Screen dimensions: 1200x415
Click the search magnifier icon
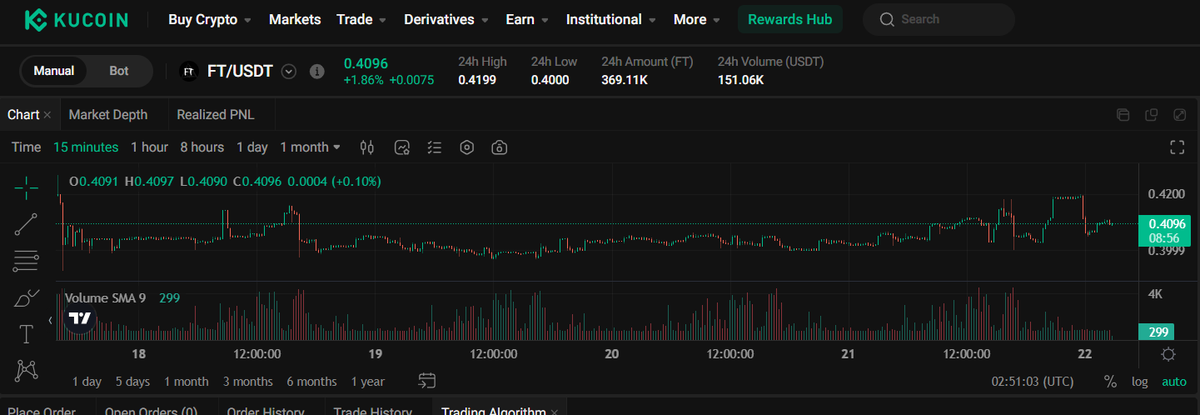coord(886,19)
